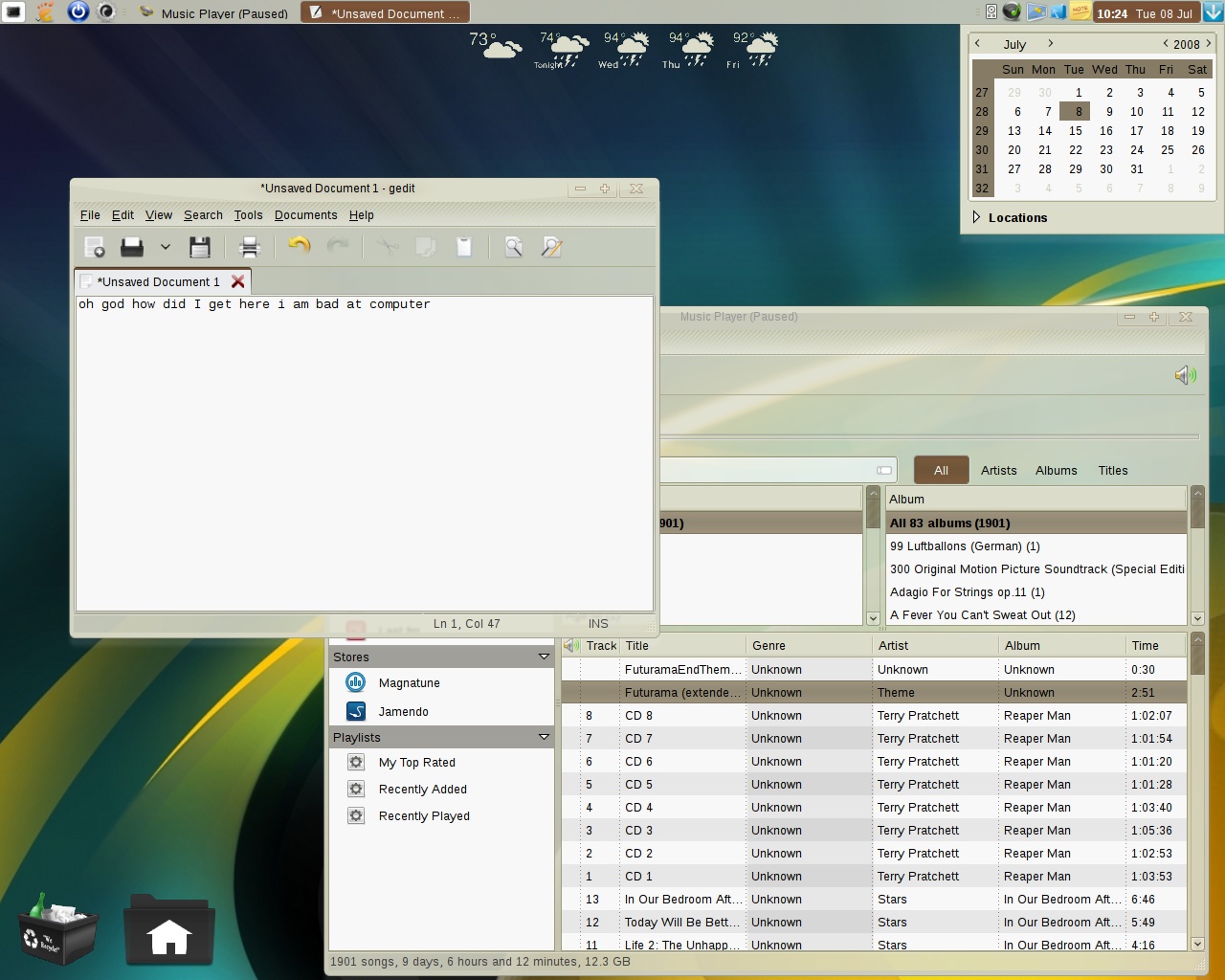Open the recent files dropdown arrow in gedit
Screen dimensions: 1225x980
point(165,247)
